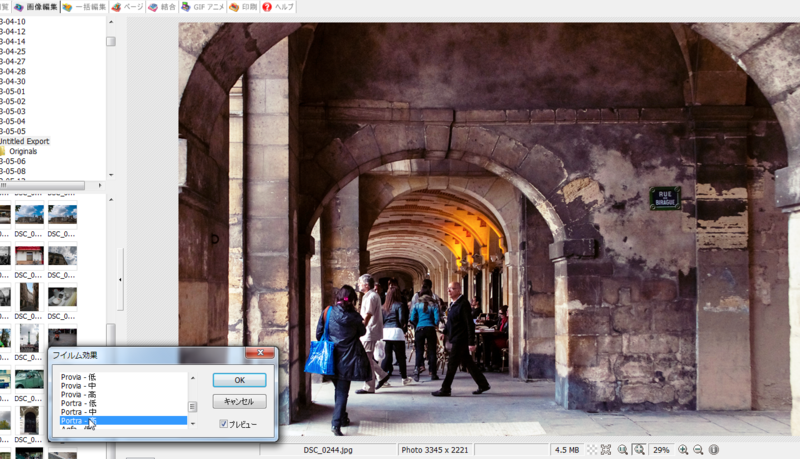Select Provia - 高 film effect
The width and height of the screenshot is (800, 459).
tap(78, 394)
